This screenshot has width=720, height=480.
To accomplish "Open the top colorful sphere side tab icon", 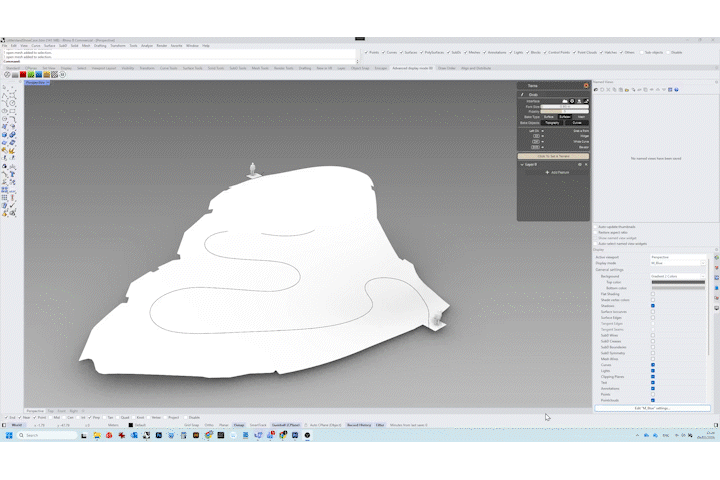I will pyautogui.click(x=716, y=258).
